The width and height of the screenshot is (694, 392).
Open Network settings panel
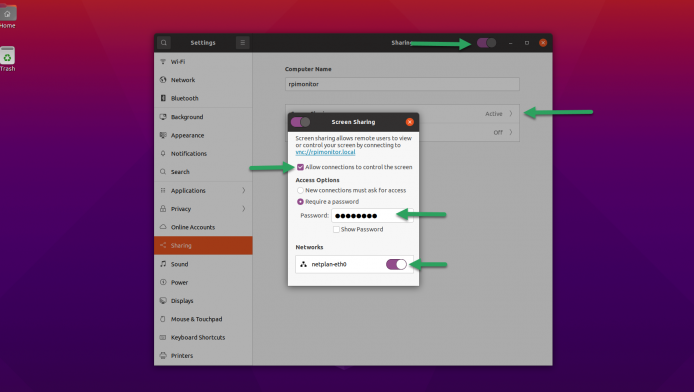[x=203, y=80]
